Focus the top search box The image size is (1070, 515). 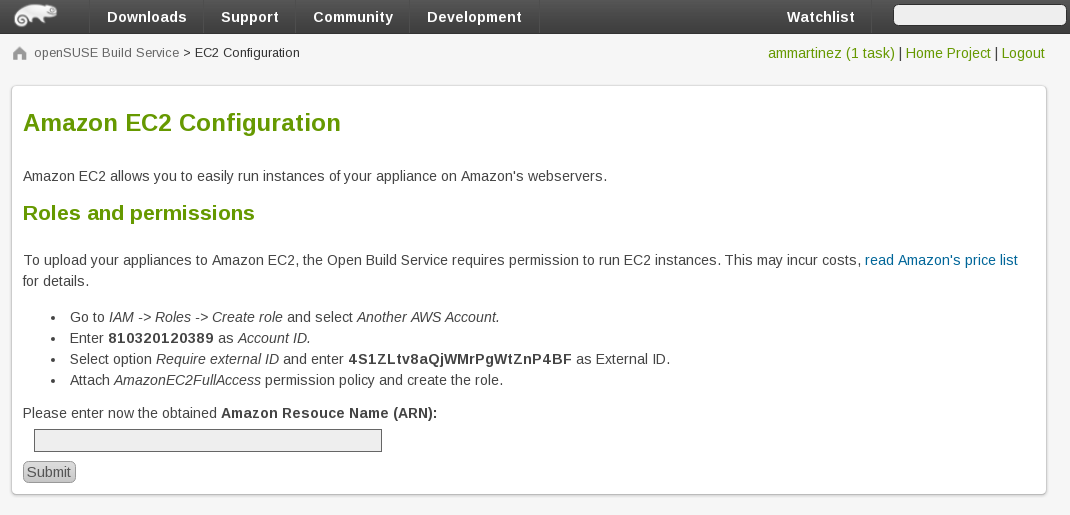(x=979, y=16)
